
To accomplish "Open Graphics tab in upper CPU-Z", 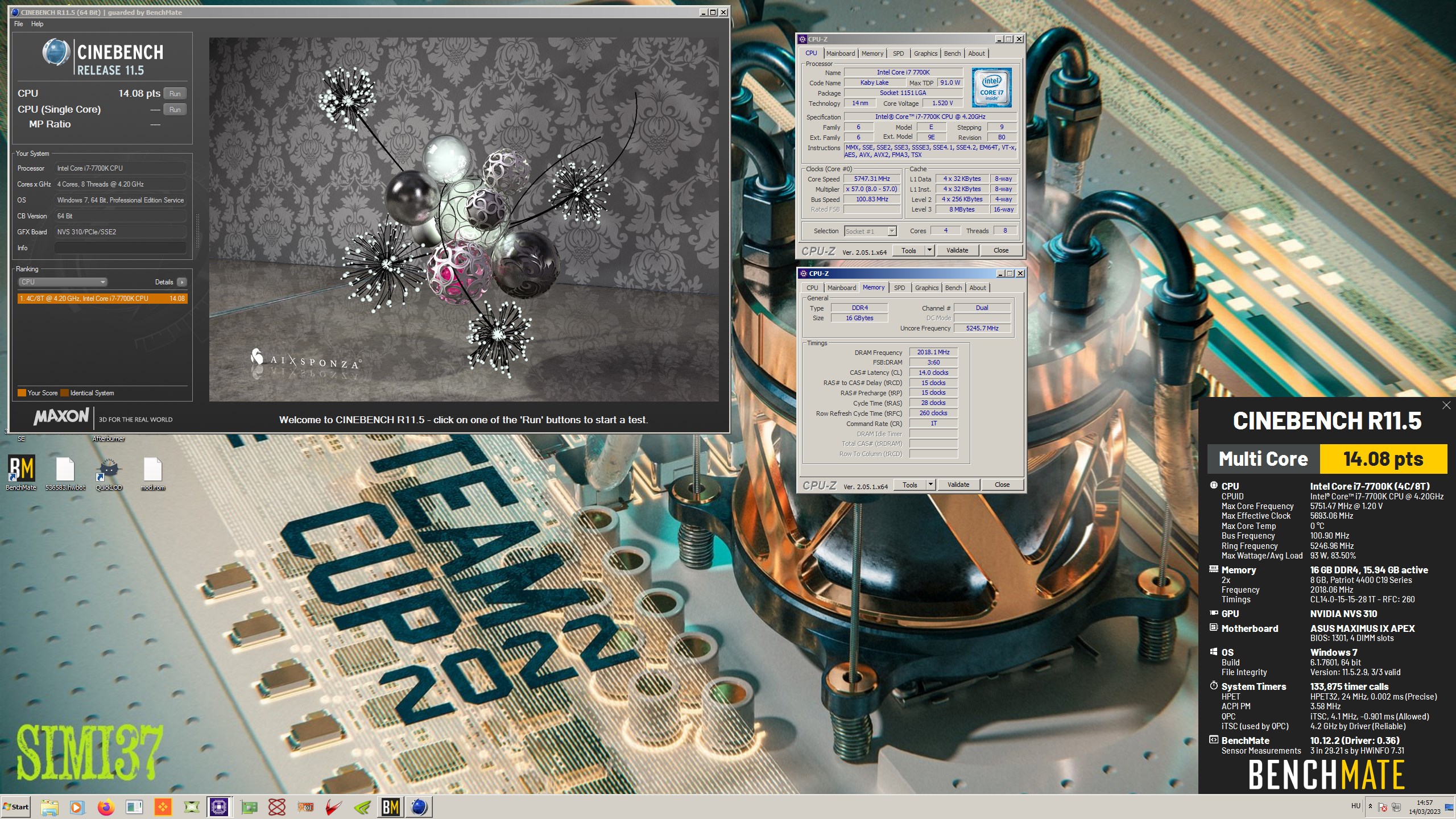I will [x=925, y=53].
